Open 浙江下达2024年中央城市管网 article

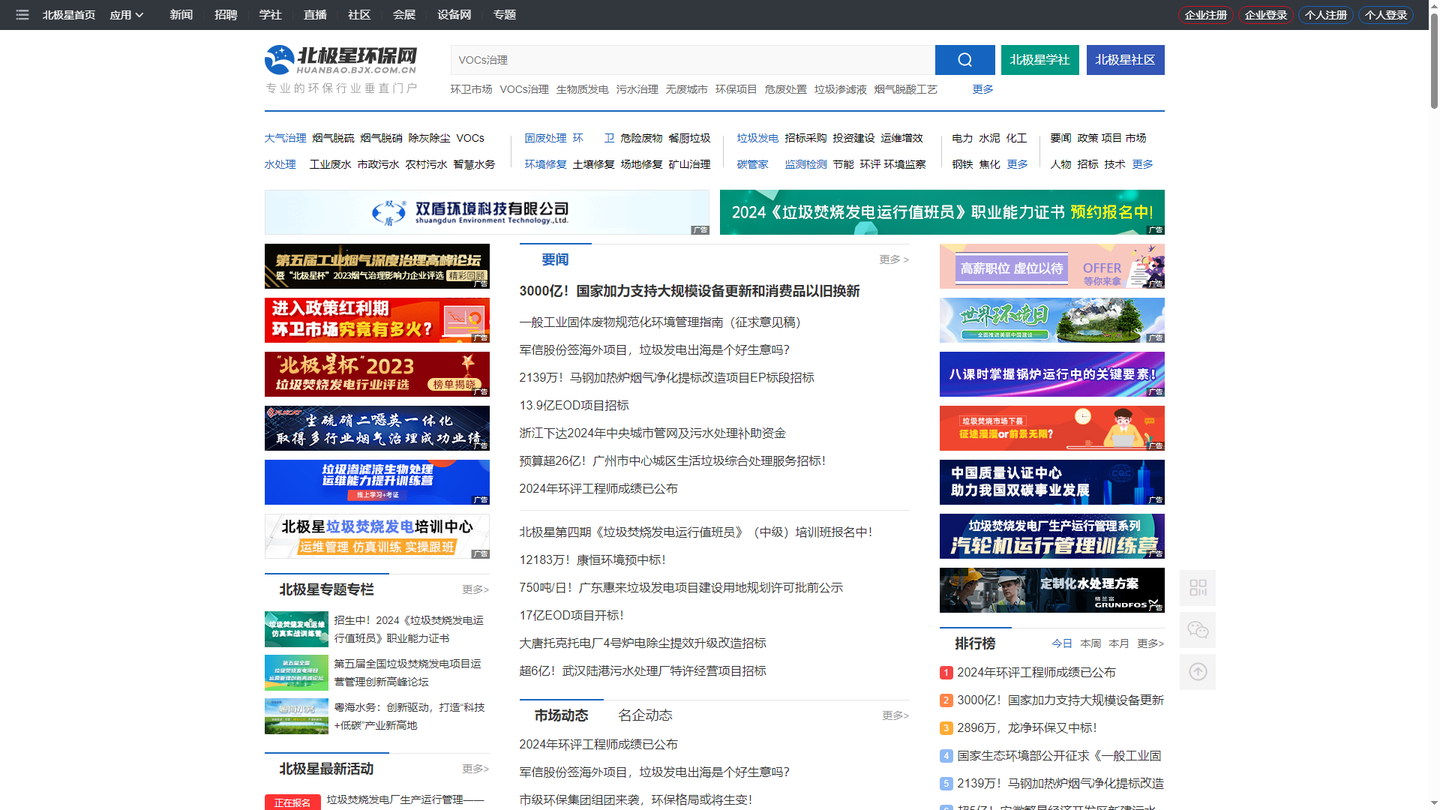[652, 433]
